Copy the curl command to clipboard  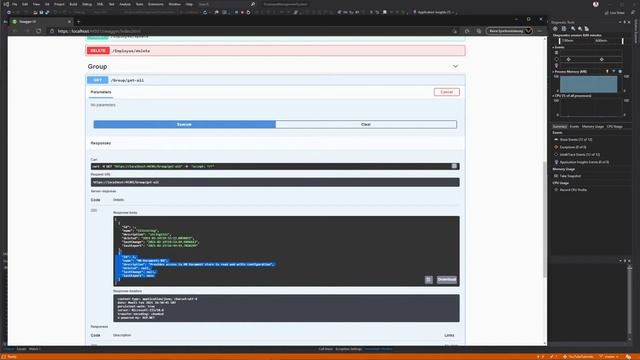(454, 166)
